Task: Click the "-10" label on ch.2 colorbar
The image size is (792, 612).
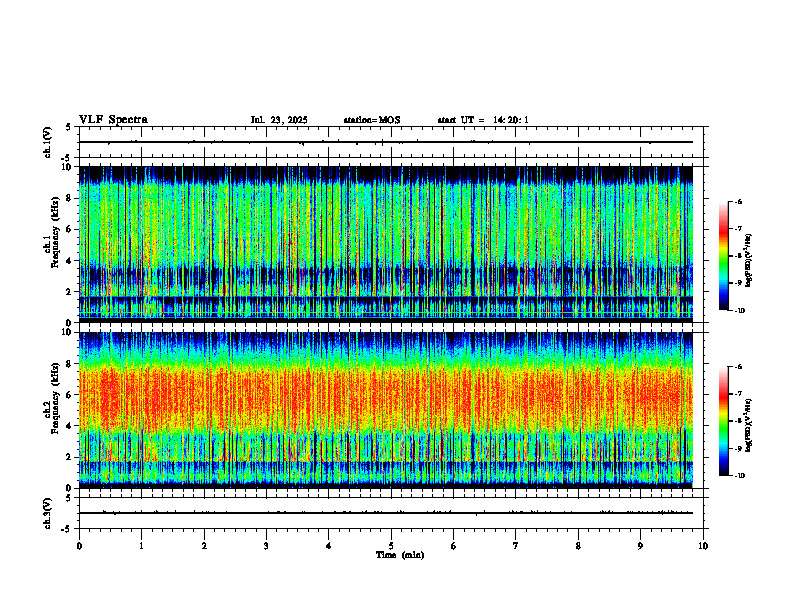Action: pyautogui.click(x=739, y=476)
